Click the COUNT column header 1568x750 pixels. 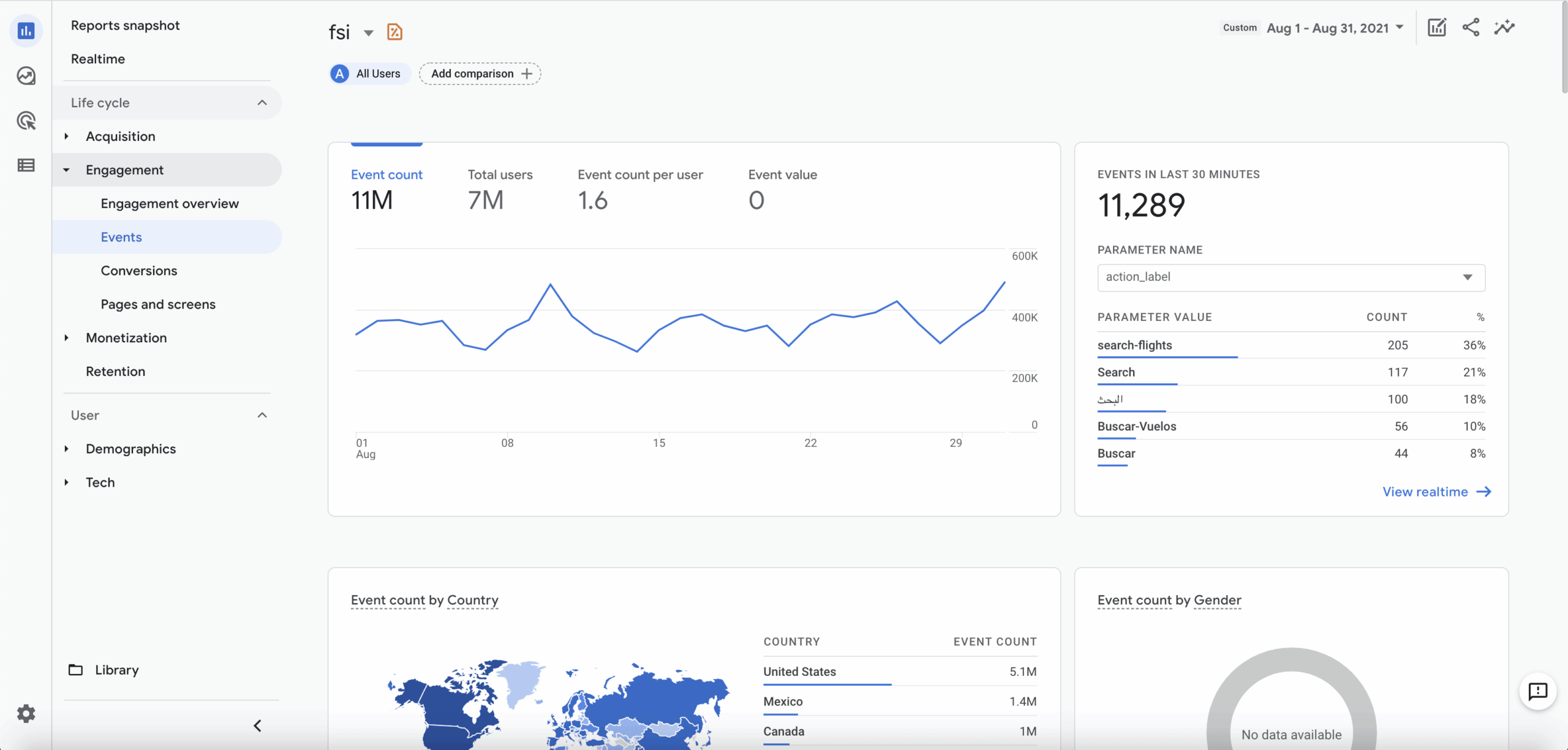point(1387,317)
